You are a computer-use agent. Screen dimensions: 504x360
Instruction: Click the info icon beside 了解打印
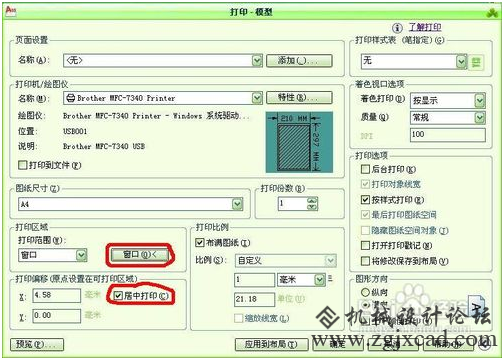(x=397, y=28)
